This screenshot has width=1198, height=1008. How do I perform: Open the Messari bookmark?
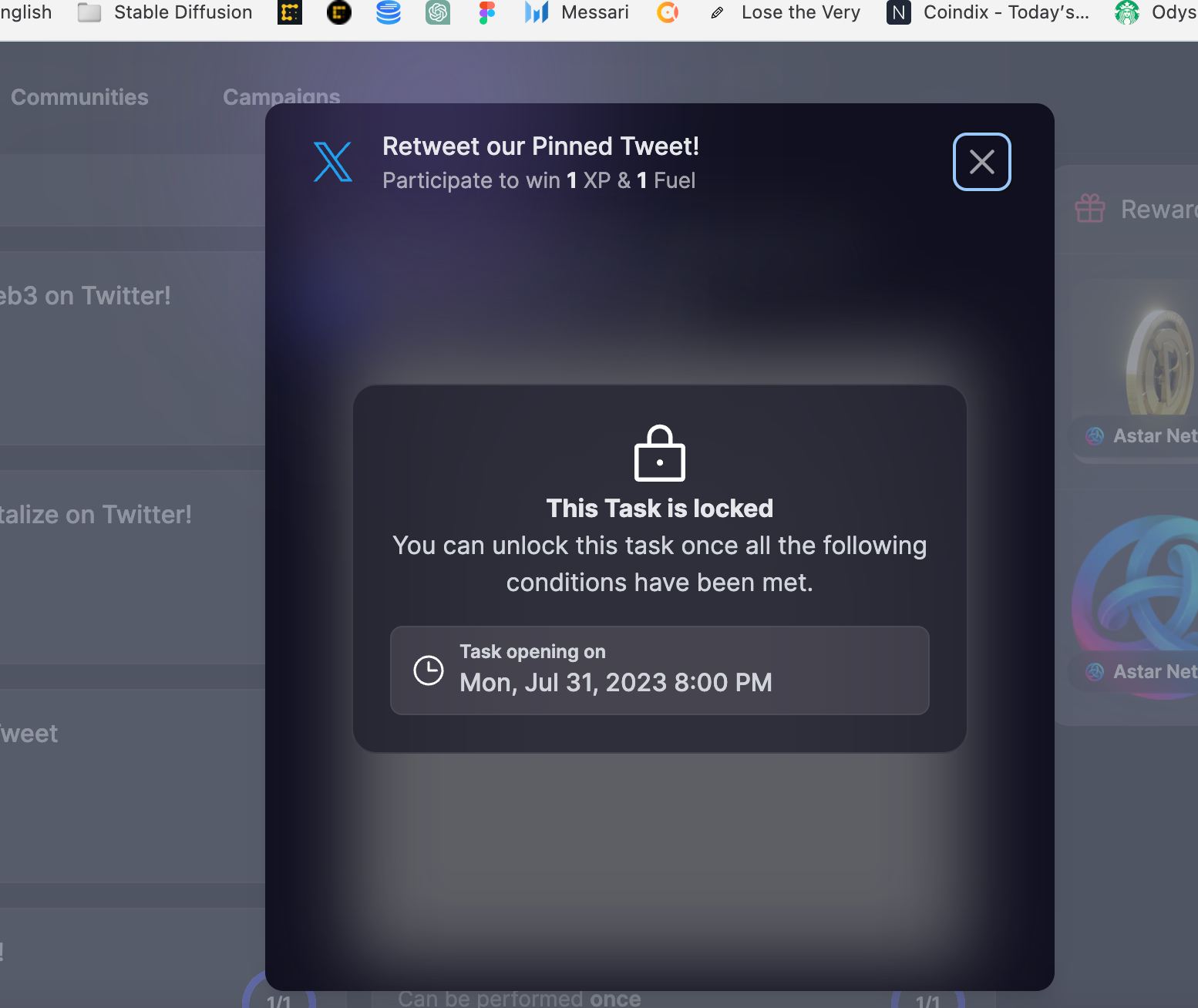click(577, 12)
